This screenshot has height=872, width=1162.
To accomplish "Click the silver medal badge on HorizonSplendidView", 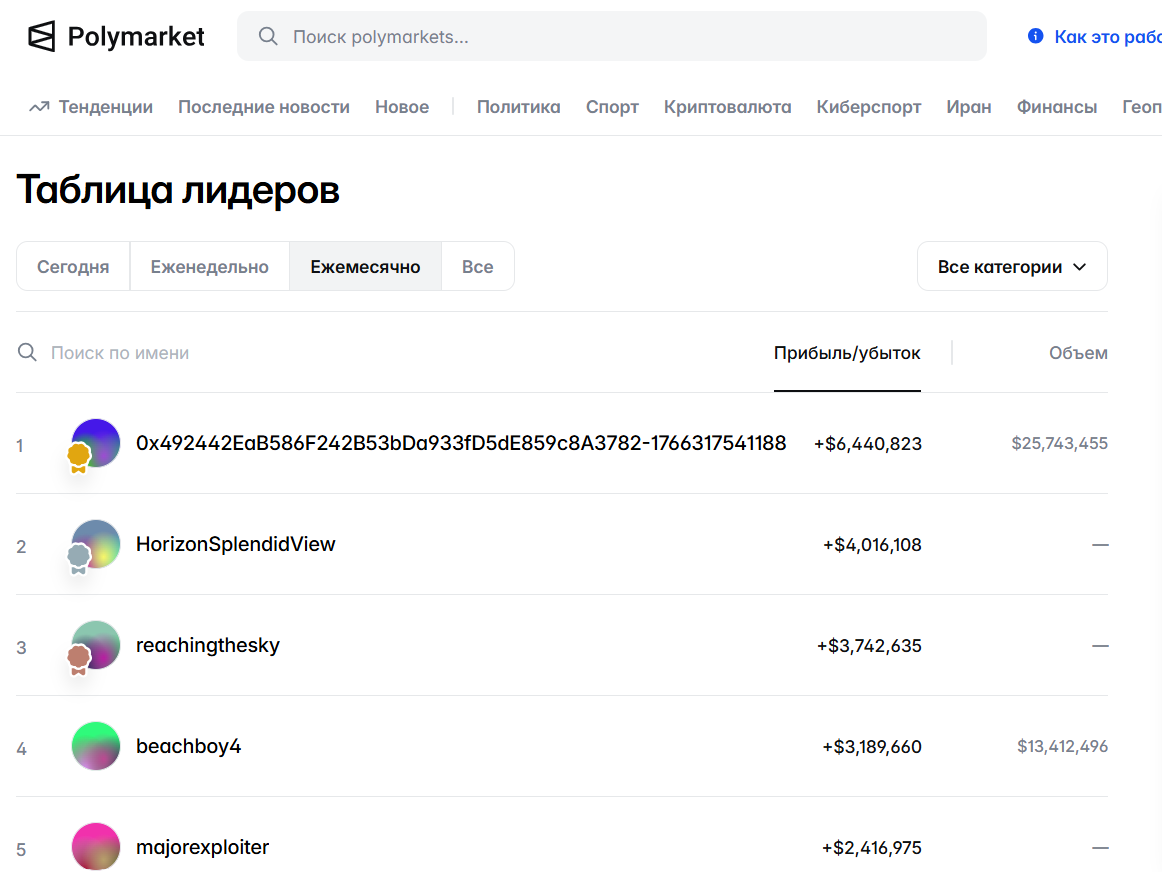I will [x=78, y=558].
